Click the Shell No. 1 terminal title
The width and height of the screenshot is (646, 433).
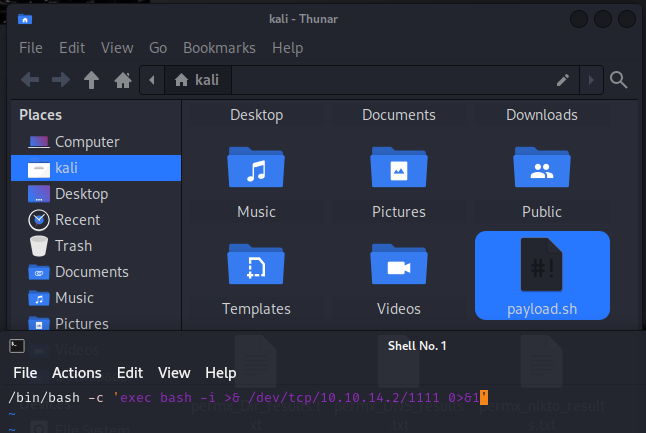(x=417, y=346)
